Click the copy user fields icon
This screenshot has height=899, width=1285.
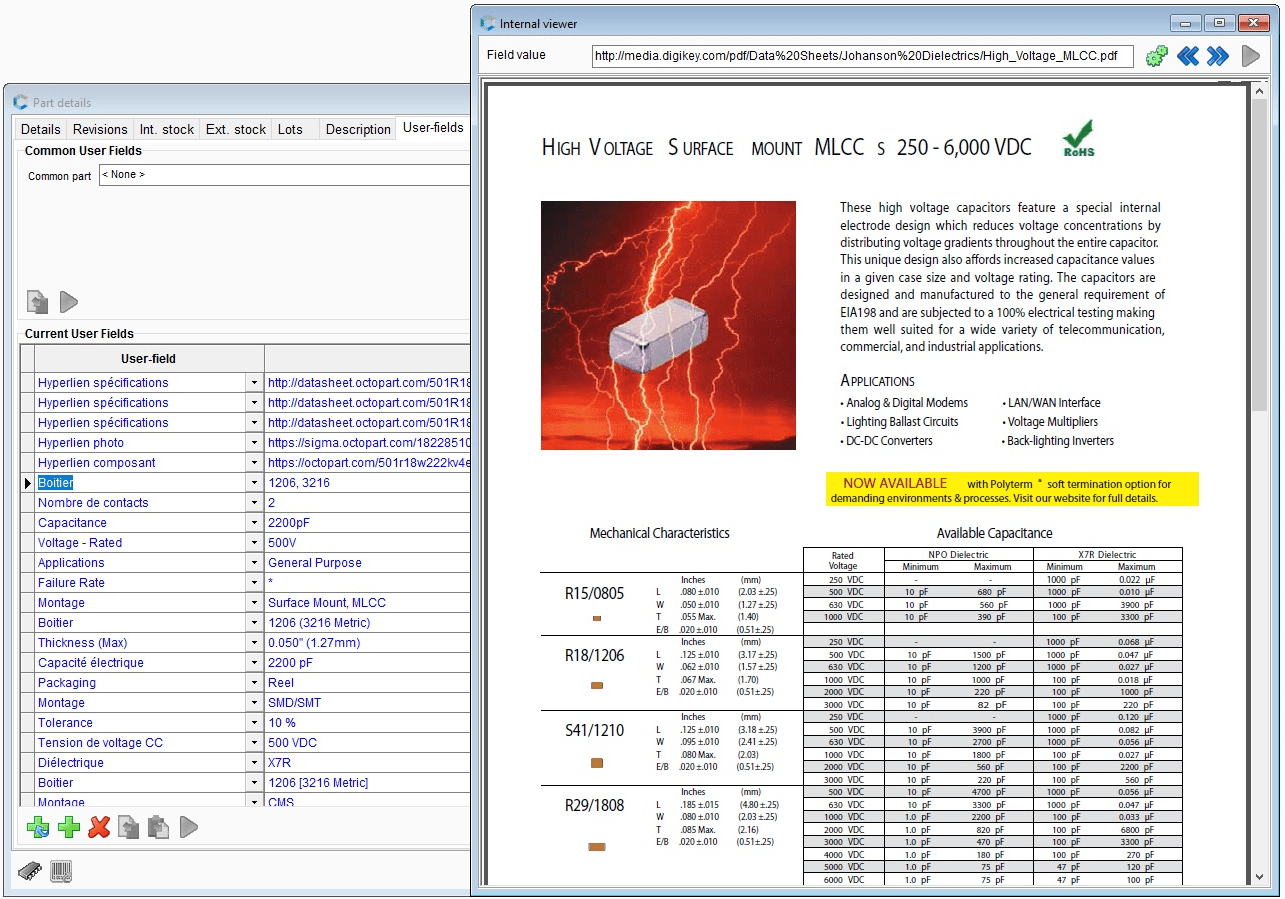(x=128, y=827)
